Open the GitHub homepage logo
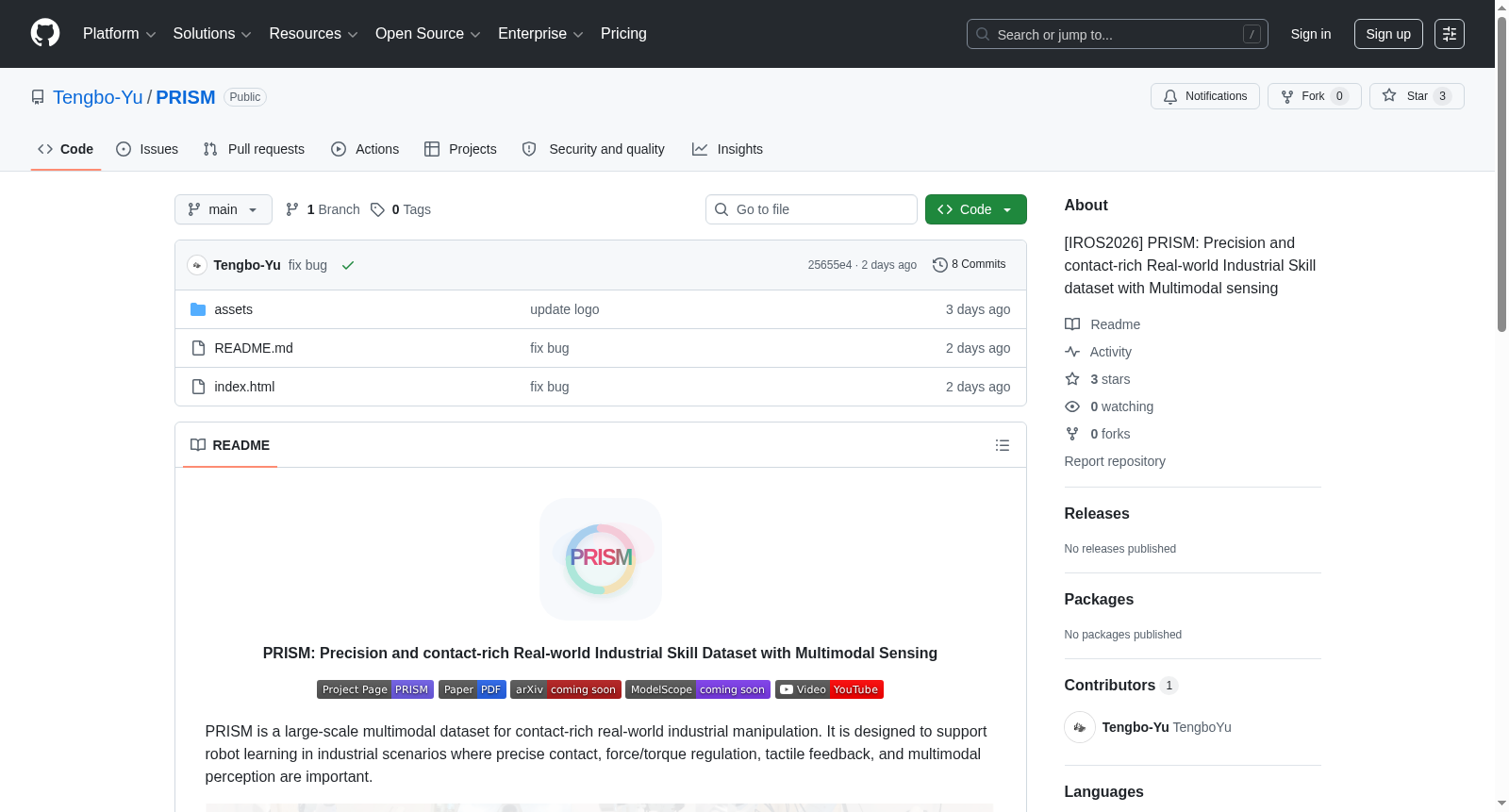Screen dimensions: 1509x812 pyautogui.click(x=45, y=33)
